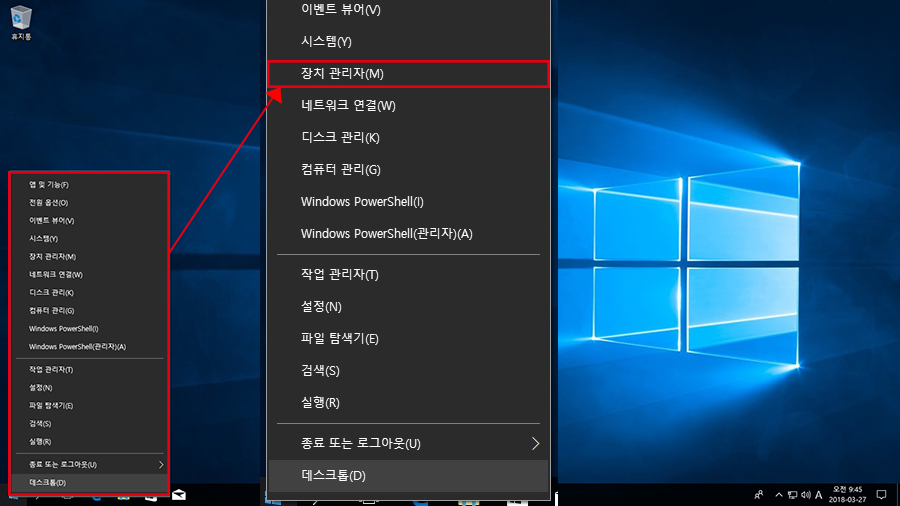Expand the 종료 또는 로그아웃 arrow in the enlarged menu

pos(535,443)
